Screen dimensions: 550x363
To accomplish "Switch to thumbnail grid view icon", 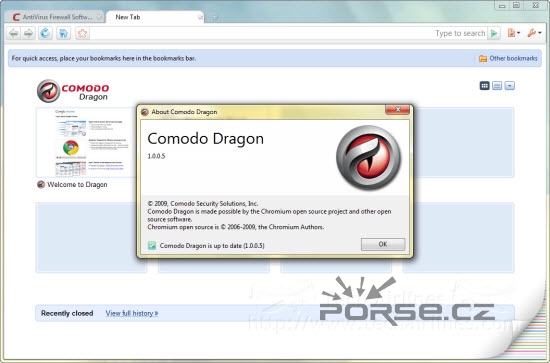I will [484, 86].
